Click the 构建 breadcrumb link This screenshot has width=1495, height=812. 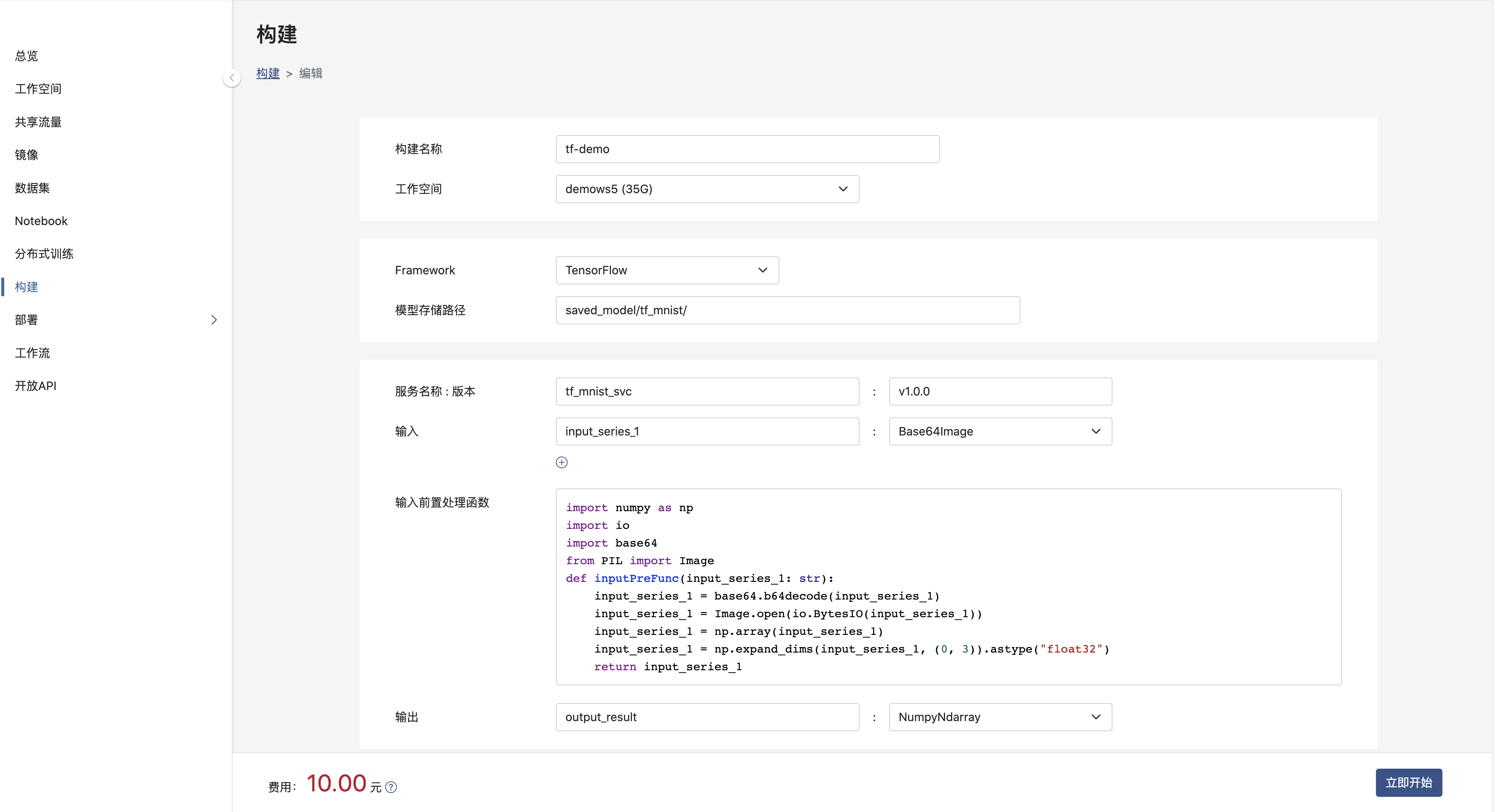coord(268,73)
